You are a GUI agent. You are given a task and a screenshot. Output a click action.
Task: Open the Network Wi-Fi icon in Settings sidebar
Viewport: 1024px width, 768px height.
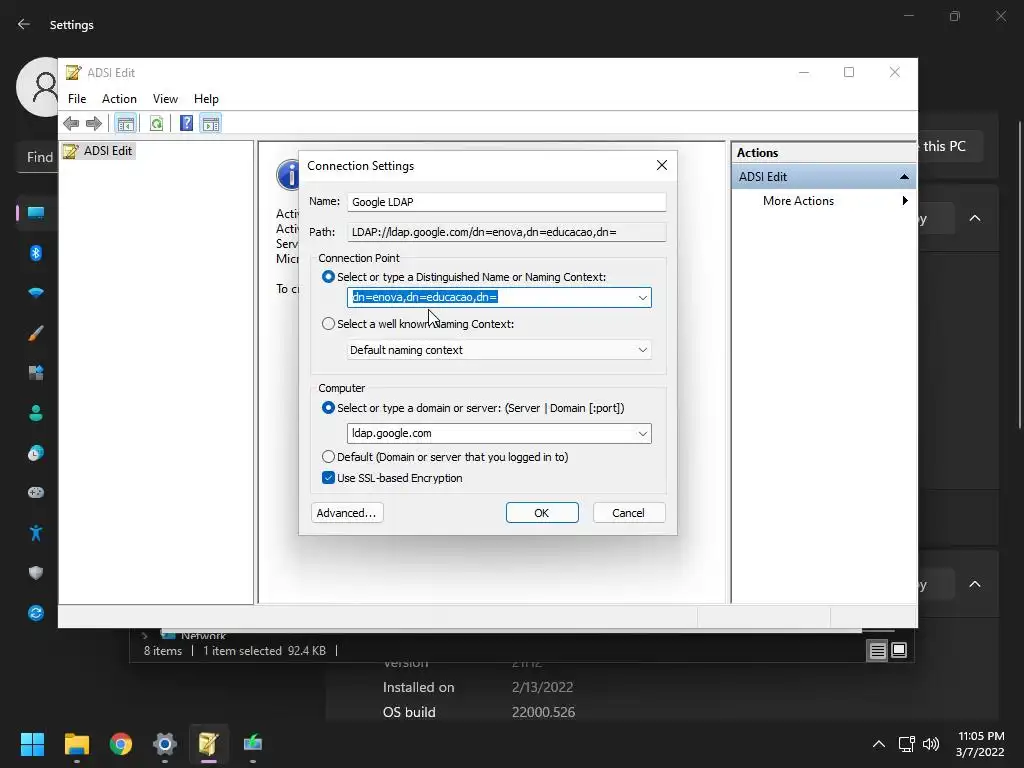point(36,293)
